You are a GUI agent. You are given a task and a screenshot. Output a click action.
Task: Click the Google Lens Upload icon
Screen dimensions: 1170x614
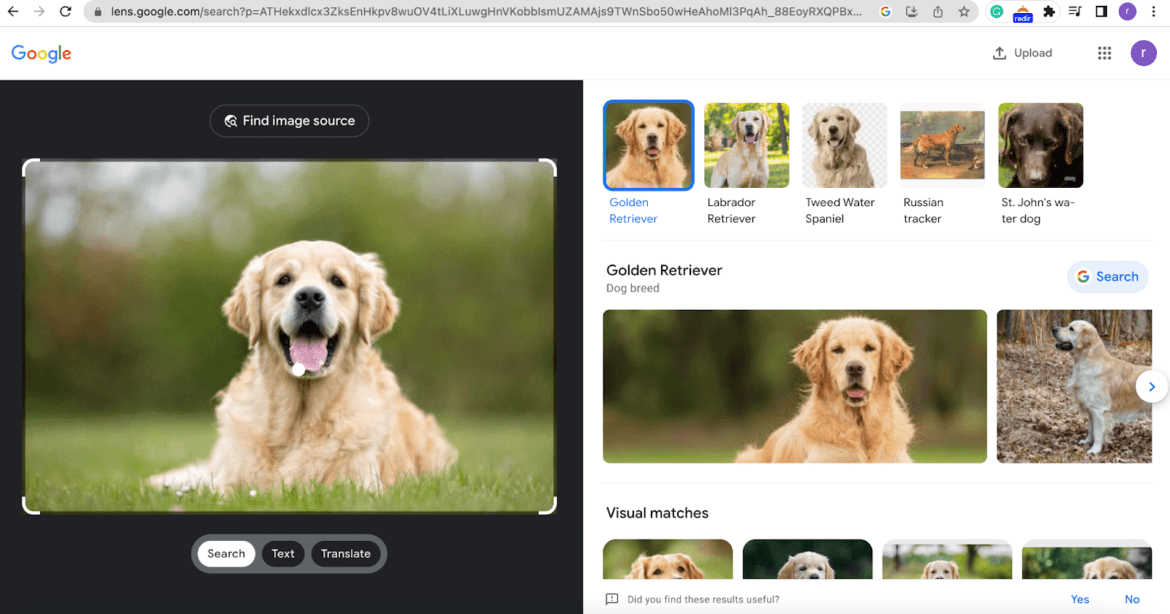[x=1022, y=52]
